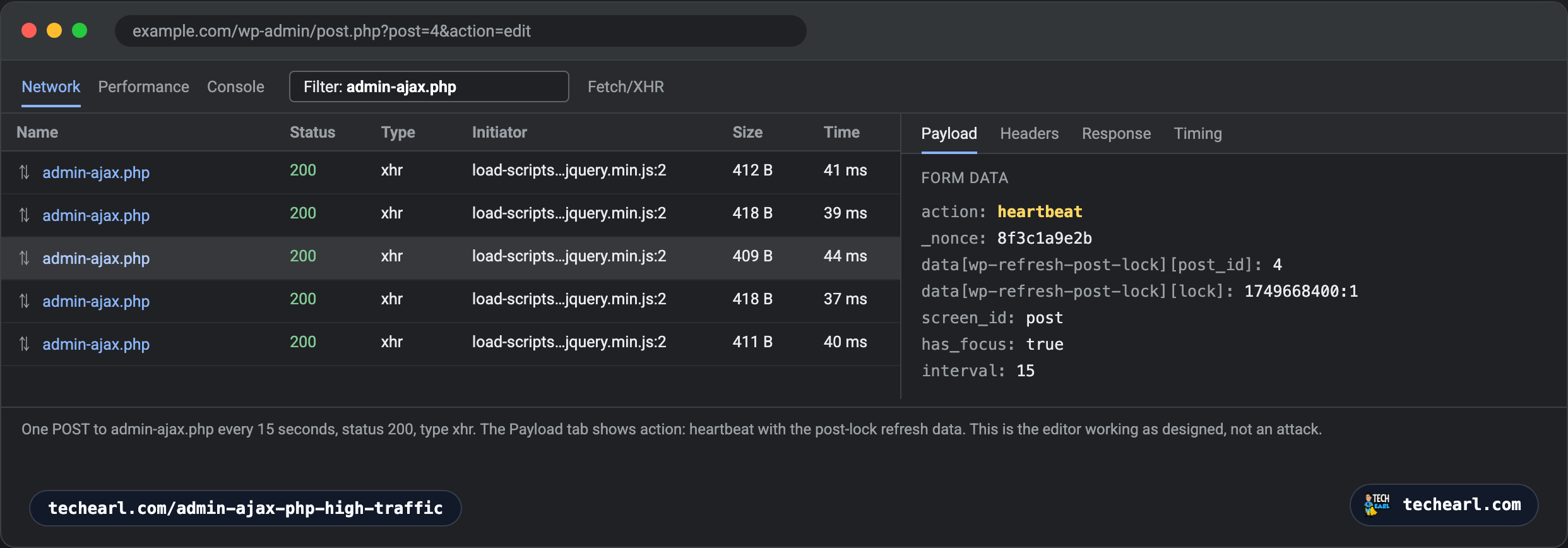Screen dimensions: 1568x548
Task: Open the Headers tab
Action: 1029,133
